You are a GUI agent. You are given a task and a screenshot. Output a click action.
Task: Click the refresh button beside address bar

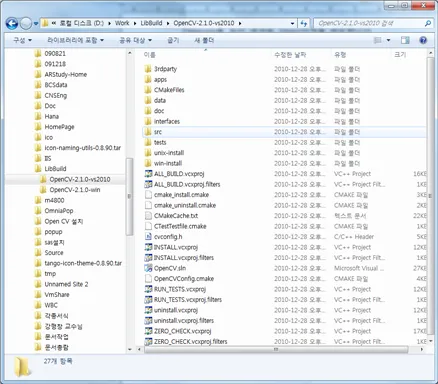click(x=303, y=23)
